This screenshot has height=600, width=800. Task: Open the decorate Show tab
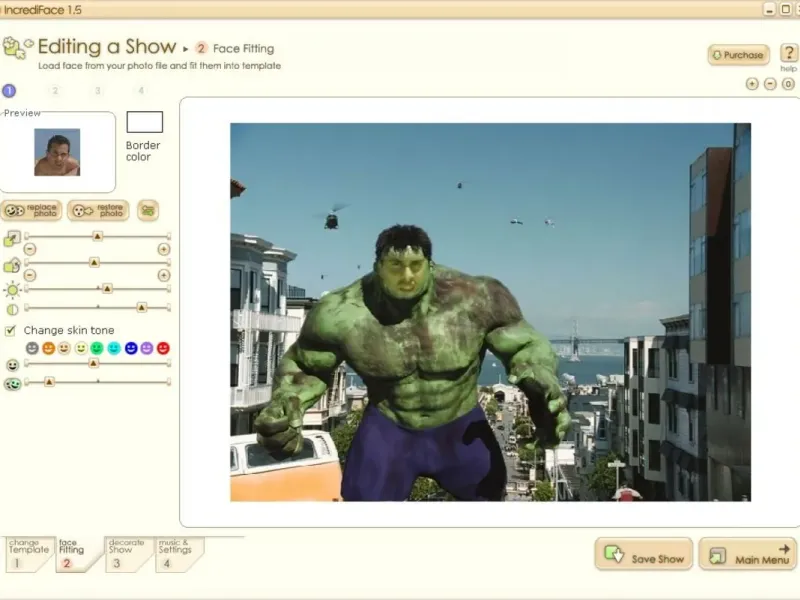pyautogui.click(x=128, y=554)
